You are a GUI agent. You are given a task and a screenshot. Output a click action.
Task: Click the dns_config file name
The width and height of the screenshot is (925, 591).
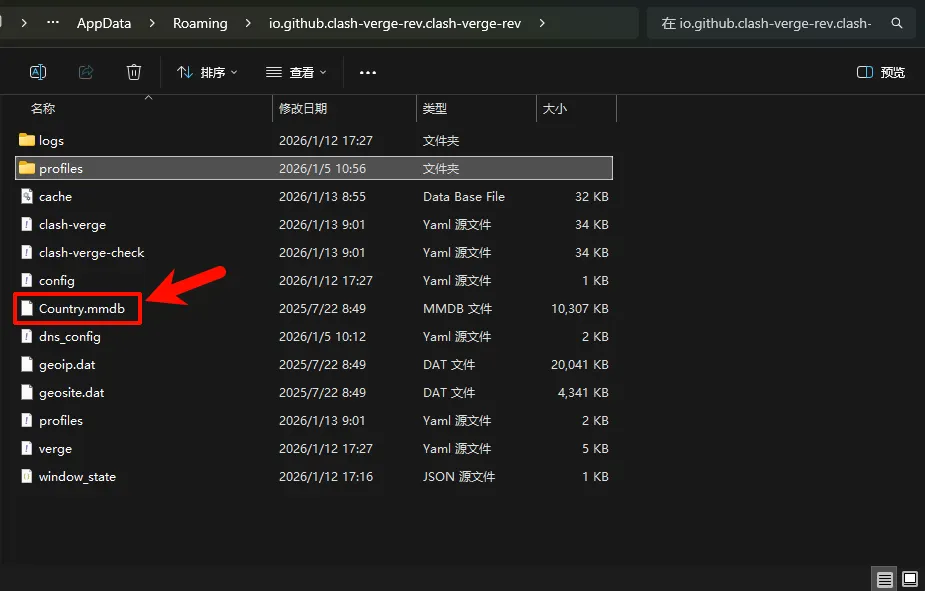pyautogui.click(x=70, y=337)
